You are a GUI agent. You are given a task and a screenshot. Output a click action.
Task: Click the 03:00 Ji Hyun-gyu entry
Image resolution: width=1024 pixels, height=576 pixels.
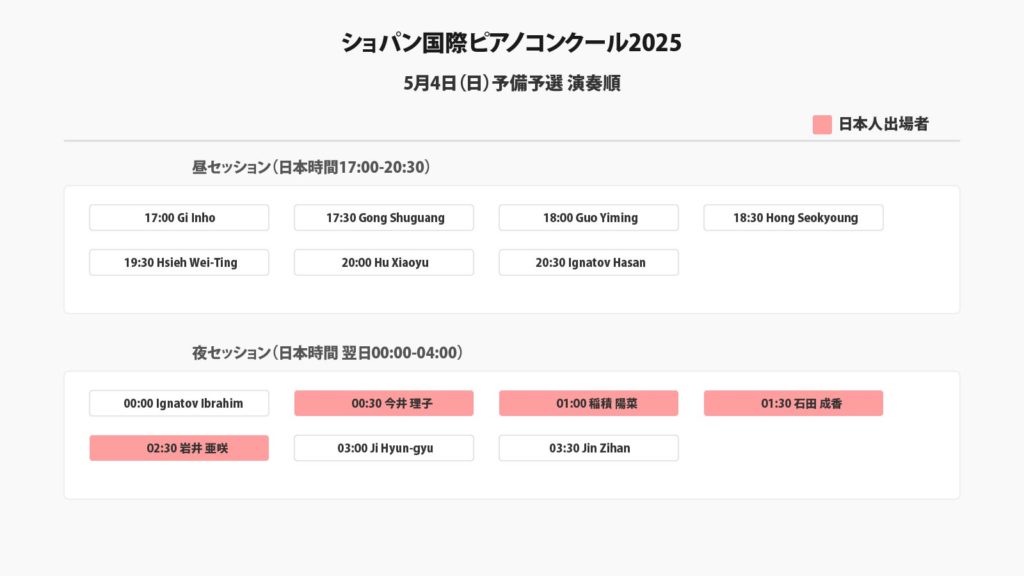point(384,449)
